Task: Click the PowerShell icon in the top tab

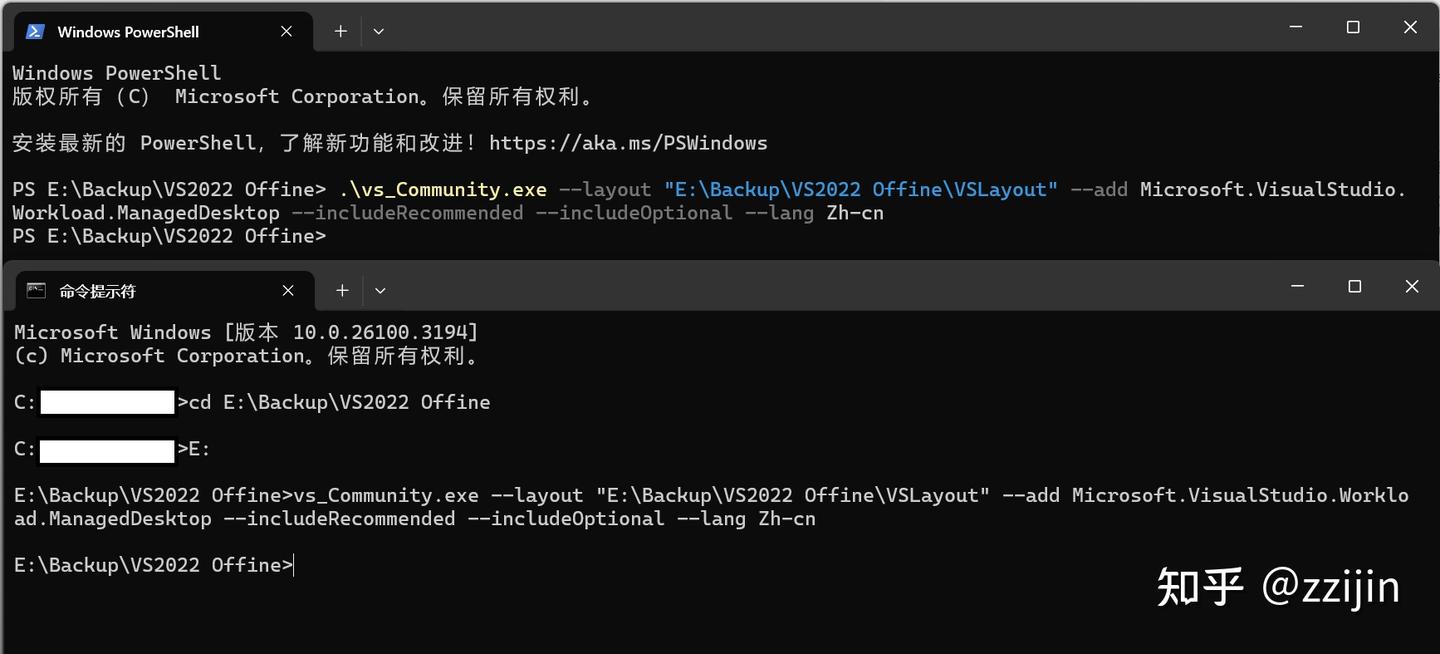Action: click(35, 31)
